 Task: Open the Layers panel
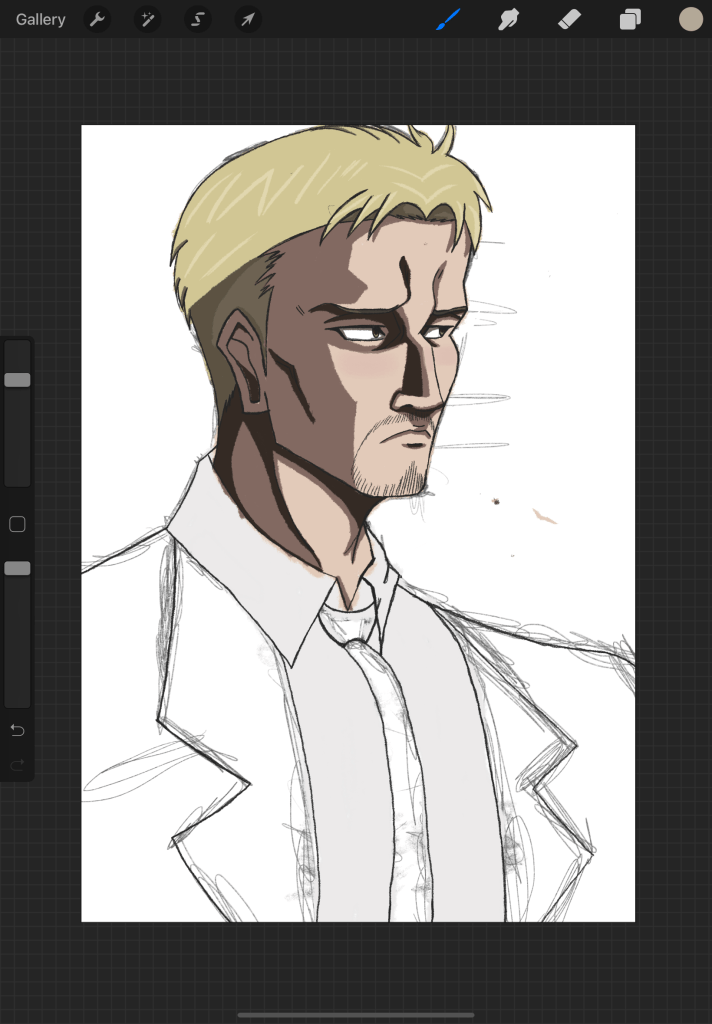630,20
